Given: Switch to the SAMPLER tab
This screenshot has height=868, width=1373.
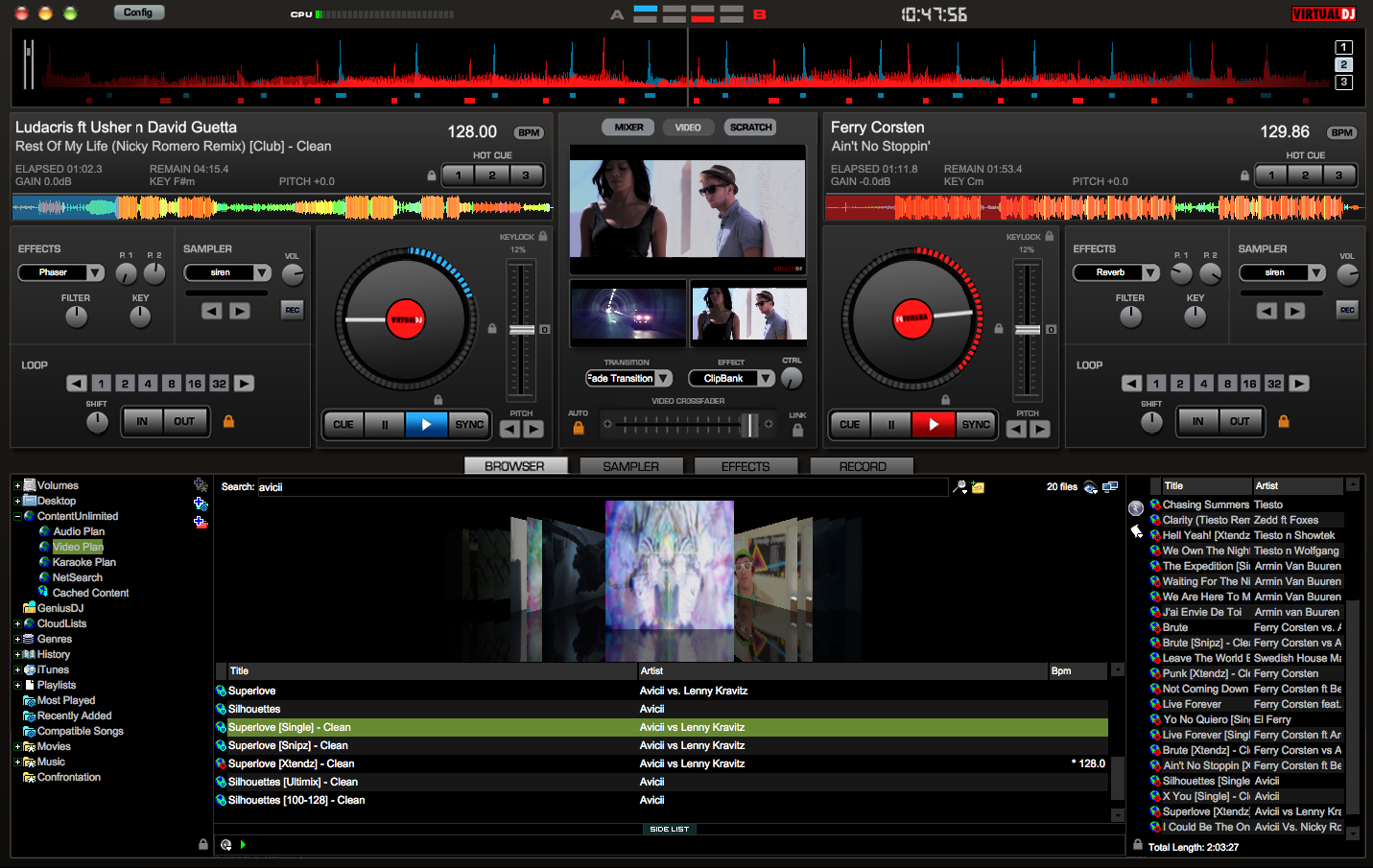Looking at the screenshot, I should [x=631, y=466].
